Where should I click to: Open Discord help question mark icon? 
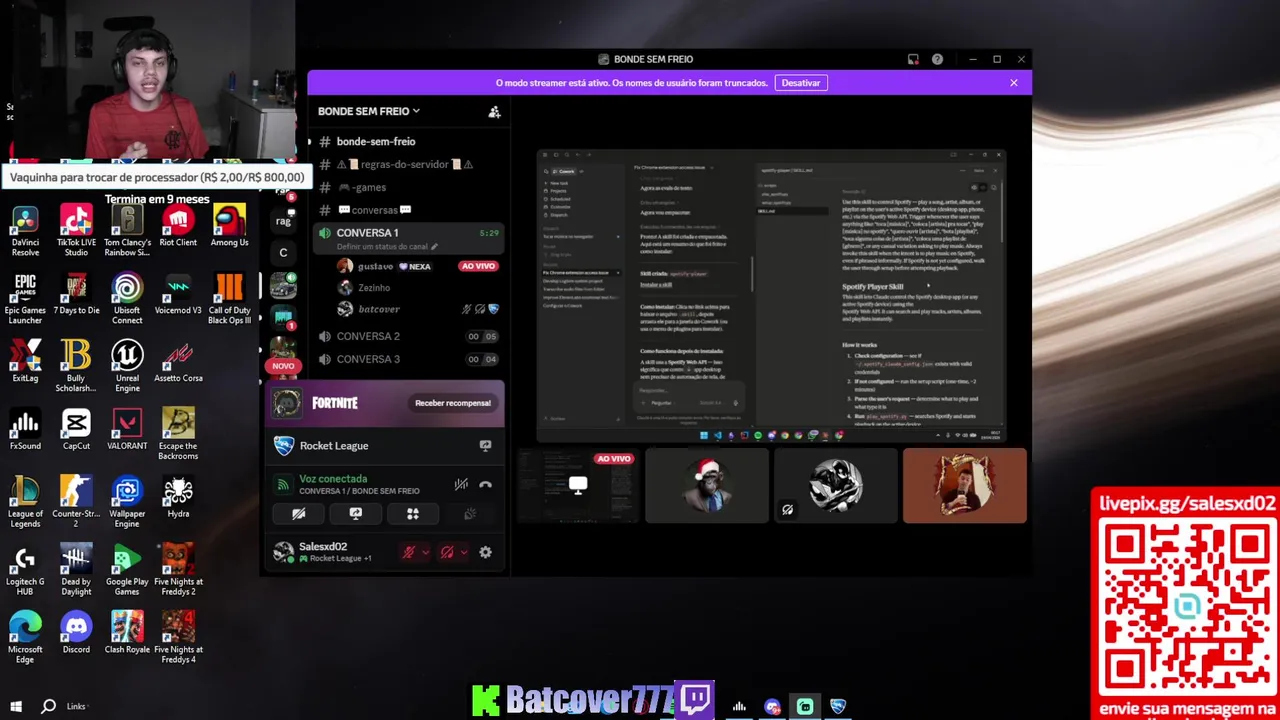pos(937,60)
